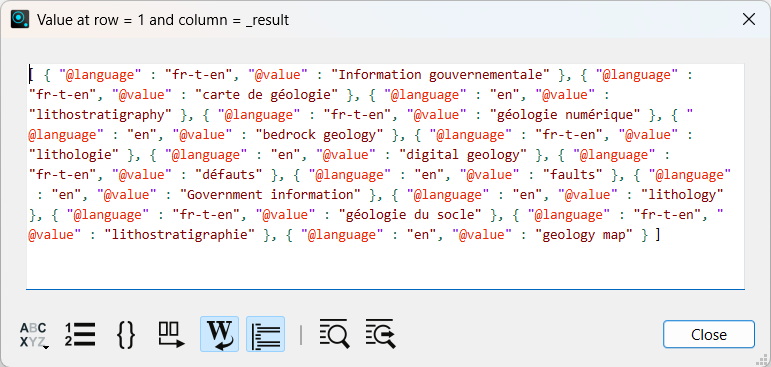
Task: Click the curly braces format icon
Action: [x=126, y=335]
